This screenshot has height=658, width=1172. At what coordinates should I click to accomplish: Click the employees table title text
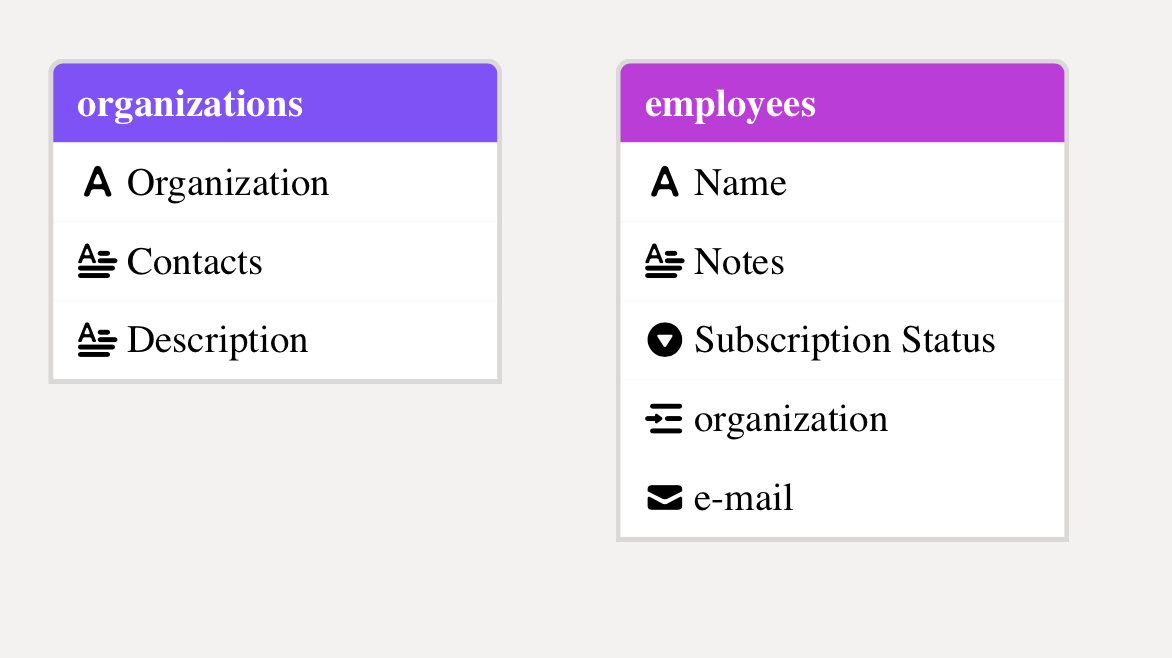[730, 104]
